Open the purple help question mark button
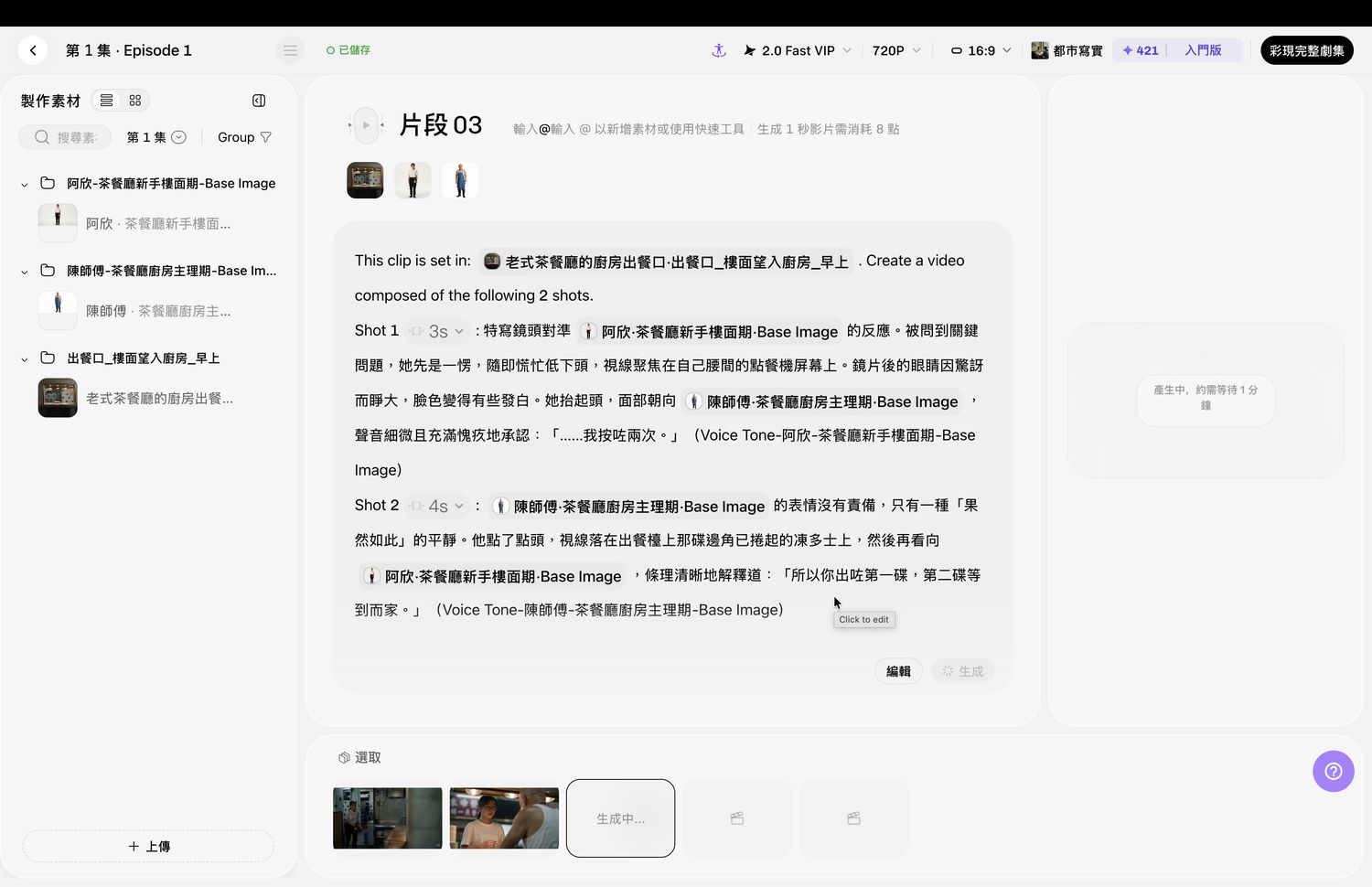 tap(1334, 772)
